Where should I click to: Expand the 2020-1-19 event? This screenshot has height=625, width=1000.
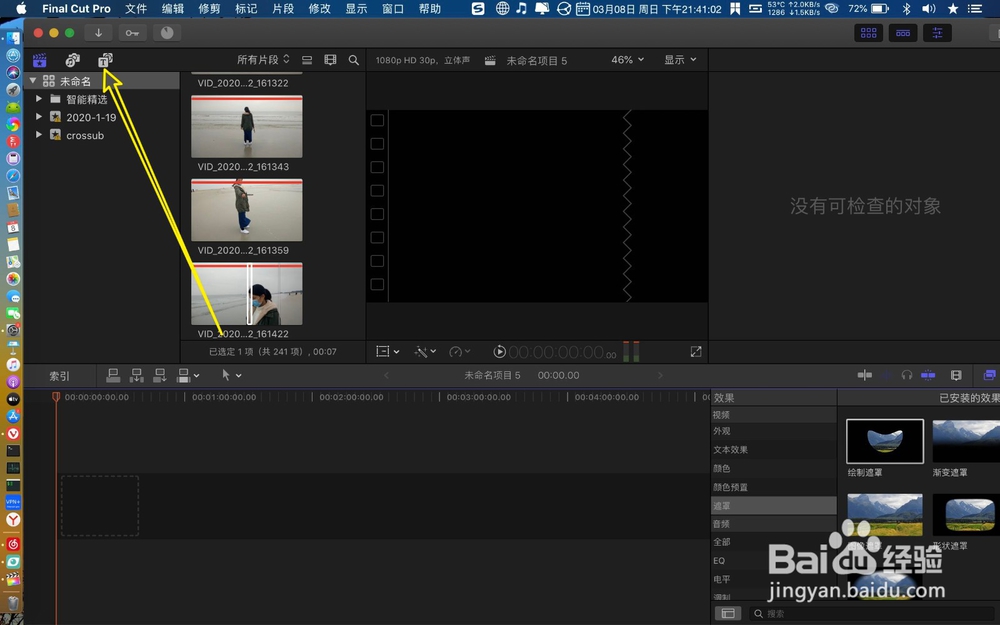coord(39,117)
